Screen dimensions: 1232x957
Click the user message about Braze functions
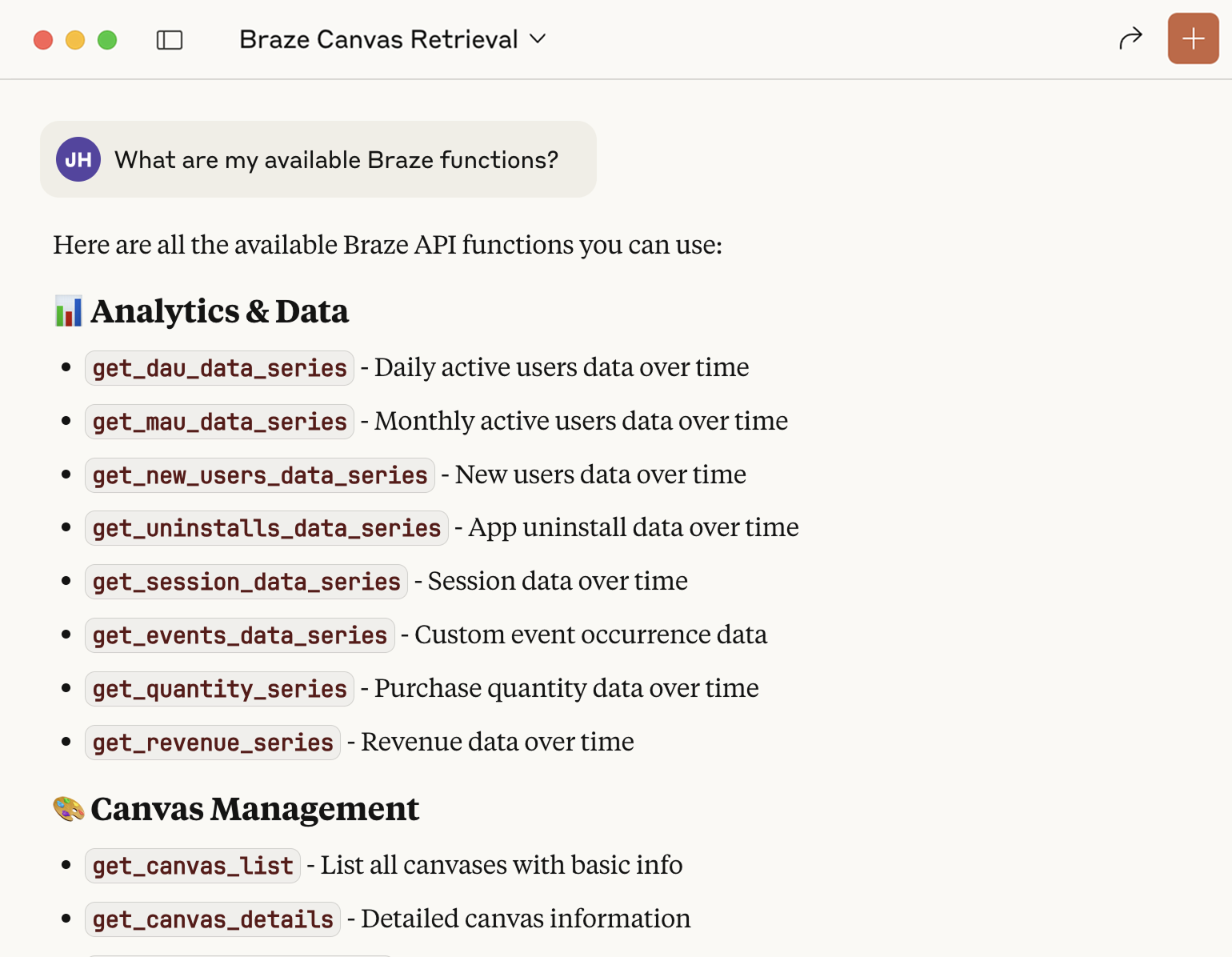[336, 160]
